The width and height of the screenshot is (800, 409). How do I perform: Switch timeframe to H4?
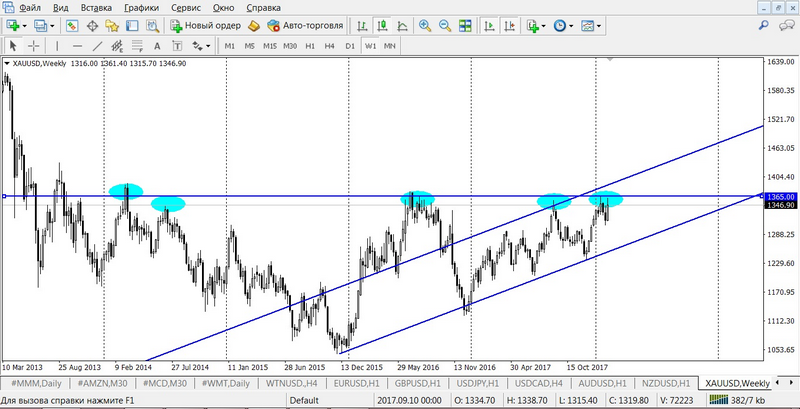[329, 45]
